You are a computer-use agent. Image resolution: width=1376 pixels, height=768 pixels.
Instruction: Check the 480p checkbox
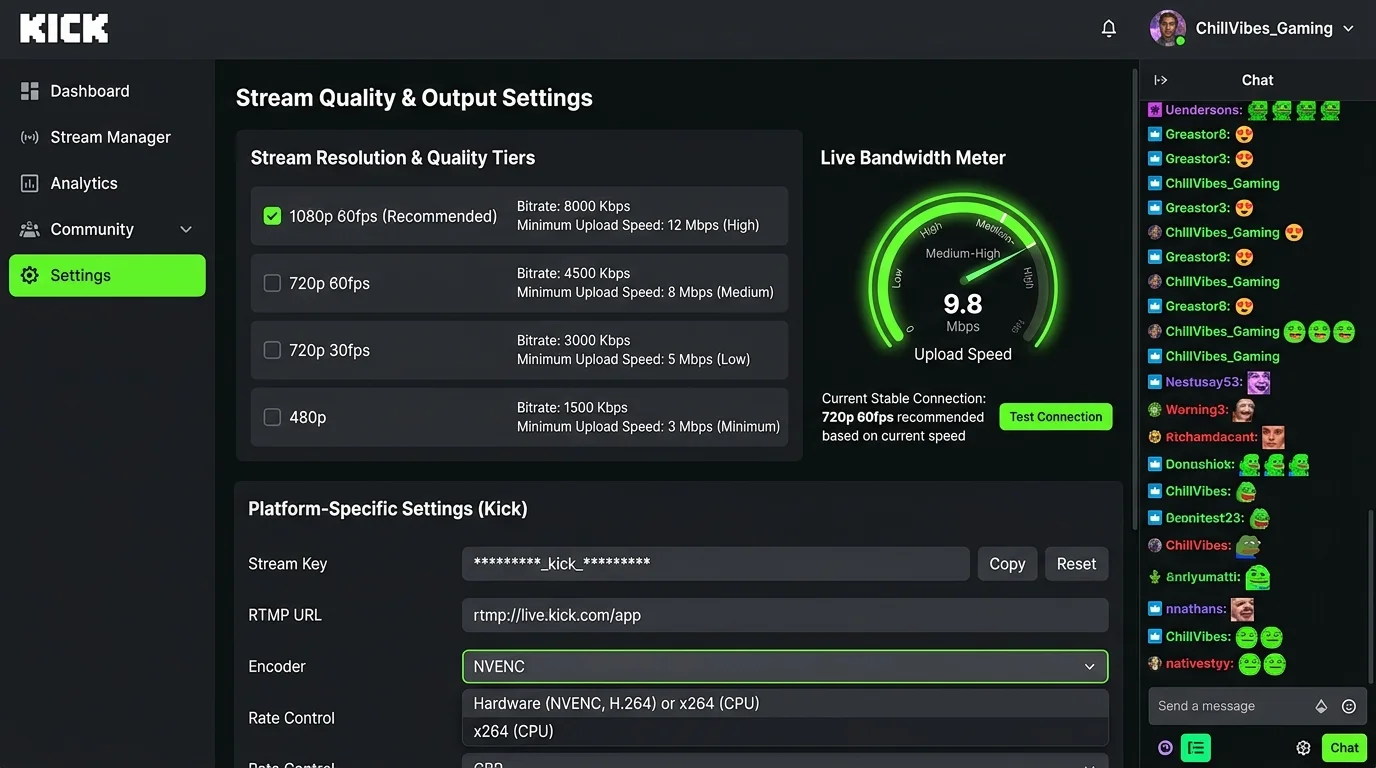pyautogui.click(x=272, y=417)
